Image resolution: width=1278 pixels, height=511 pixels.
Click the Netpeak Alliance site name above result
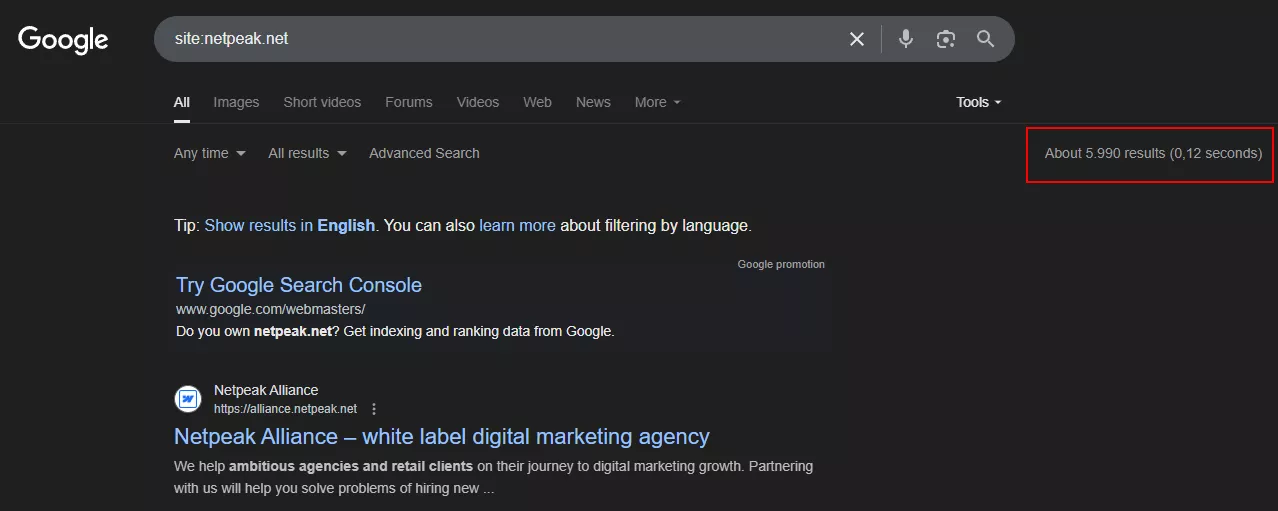[266, 390]
